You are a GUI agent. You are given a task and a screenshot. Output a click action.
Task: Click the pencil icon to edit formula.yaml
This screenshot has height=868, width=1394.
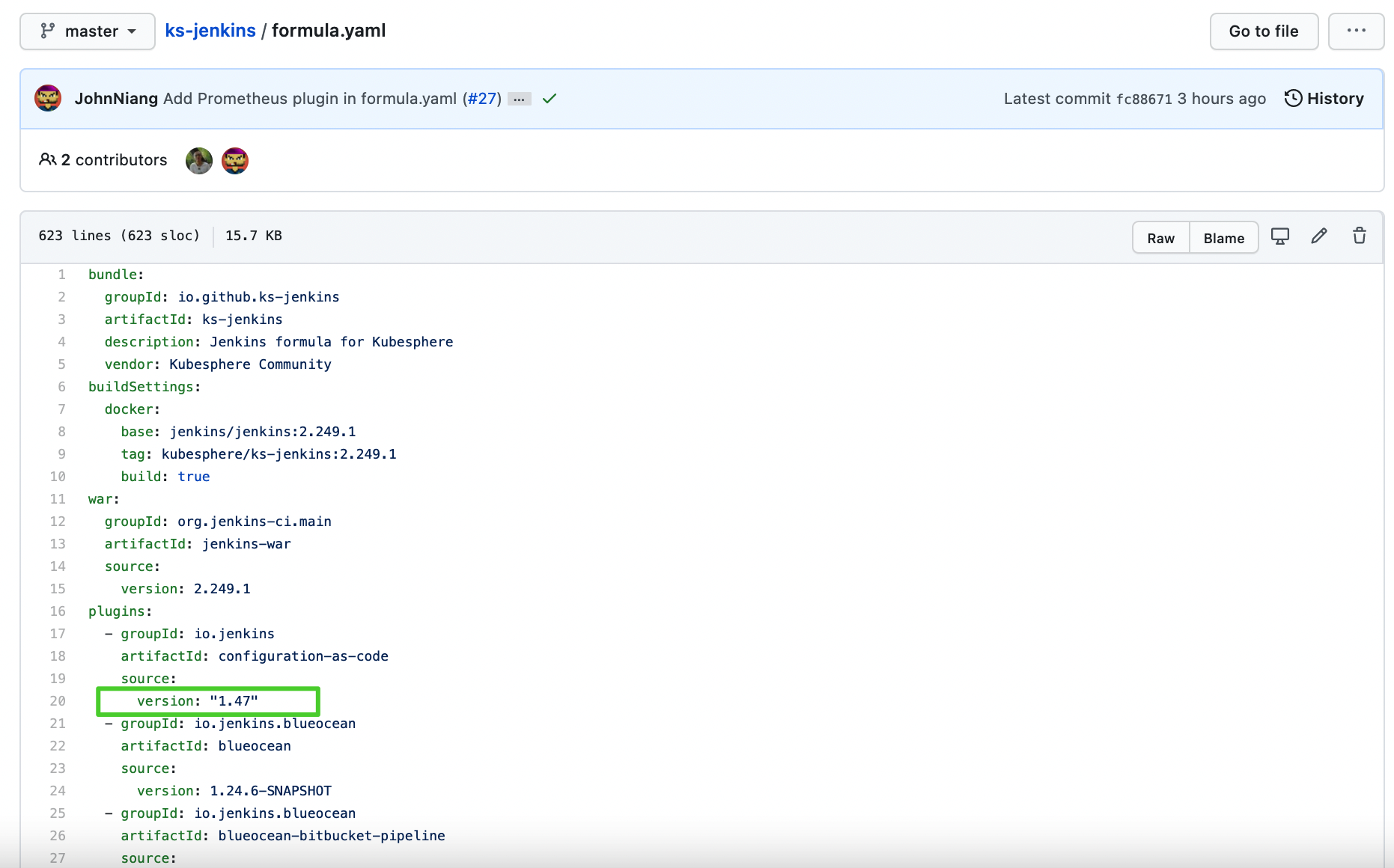click(x=1319, y=236)
